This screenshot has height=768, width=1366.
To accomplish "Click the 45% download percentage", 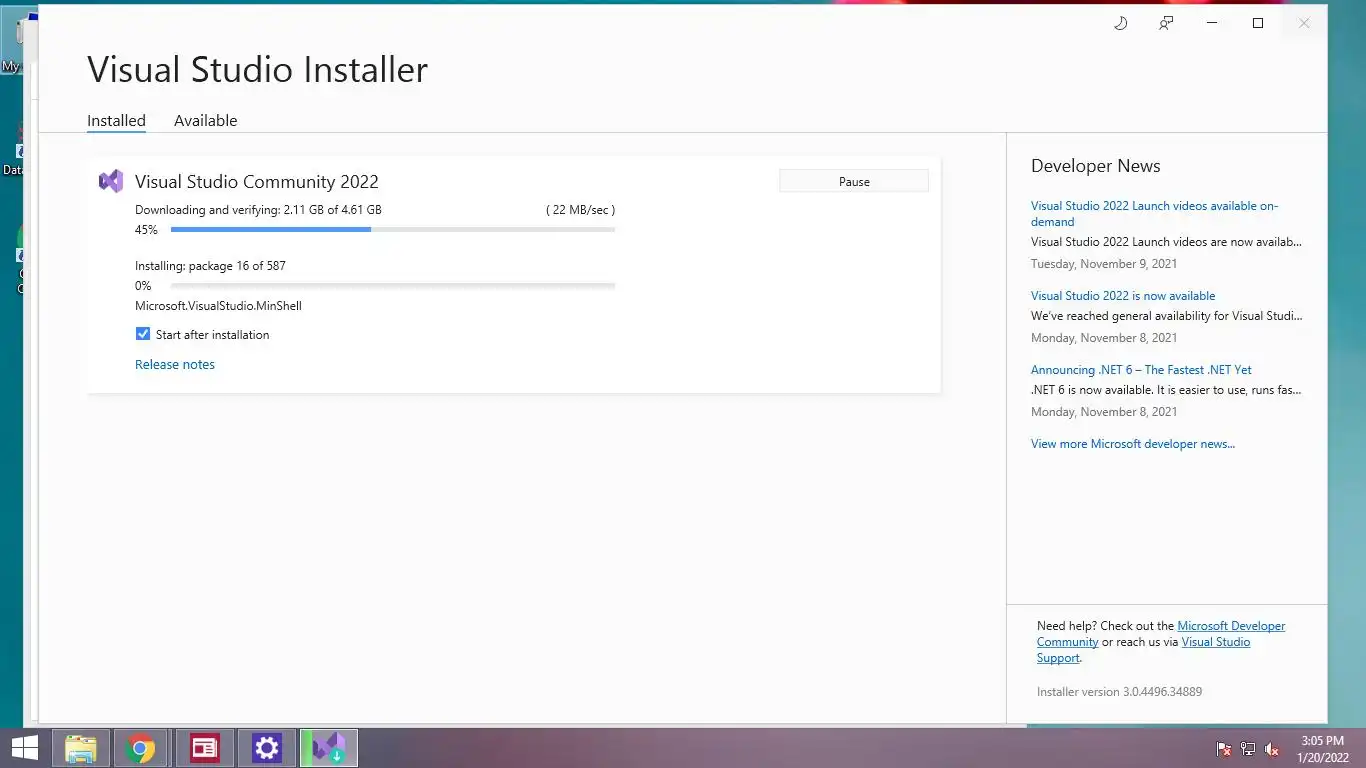I will (146, 230).
